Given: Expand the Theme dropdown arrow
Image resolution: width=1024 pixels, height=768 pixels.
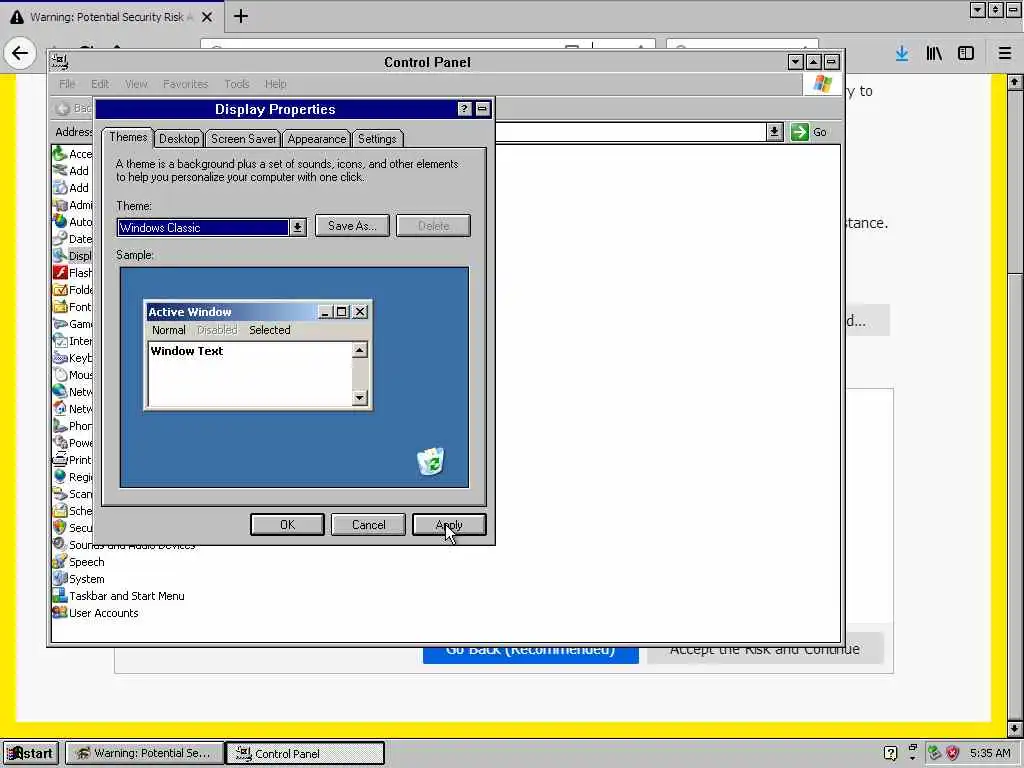Looking at the screenshot, I should tap(298, 227).
